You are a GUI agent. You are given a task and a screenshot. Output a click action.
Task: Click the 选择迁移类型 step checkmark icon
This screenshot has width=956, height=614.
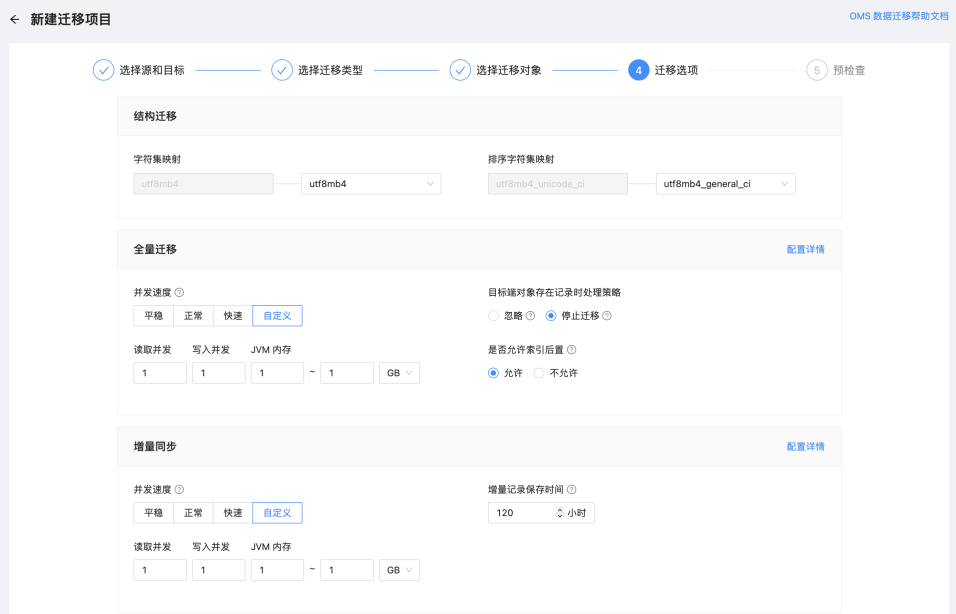point(282,70)
